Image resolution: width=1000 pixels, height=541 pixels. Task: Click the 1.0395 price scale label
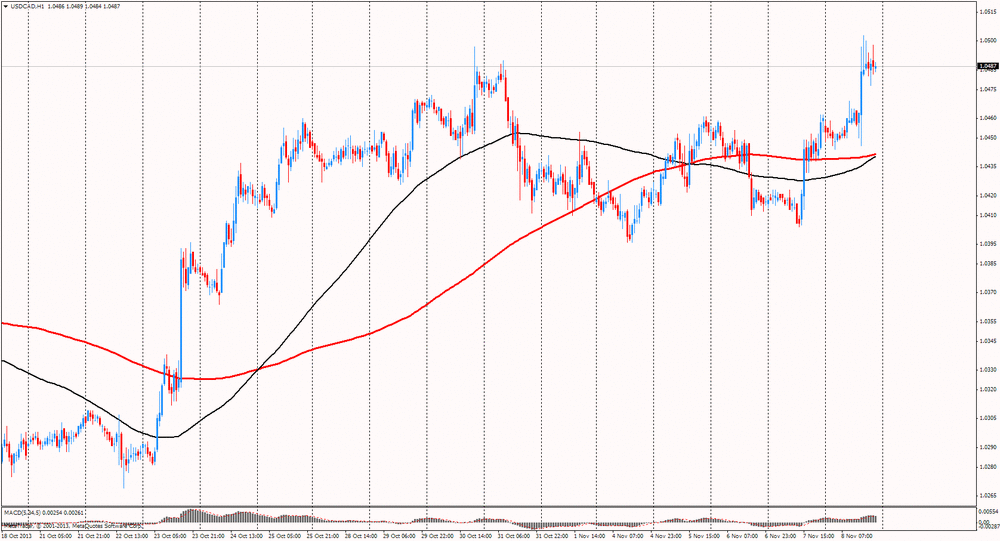click(989, 244)
